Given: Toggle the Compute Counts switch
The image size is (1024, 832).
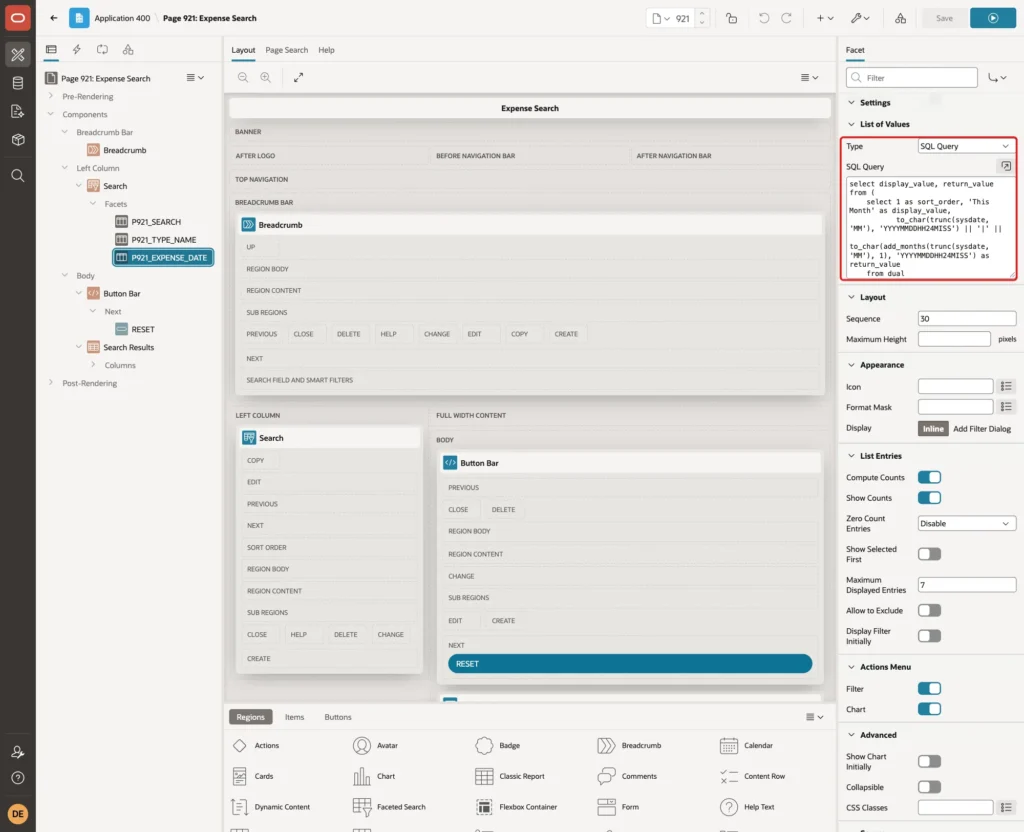Looking at the screenshot, I should coord(929,477).
